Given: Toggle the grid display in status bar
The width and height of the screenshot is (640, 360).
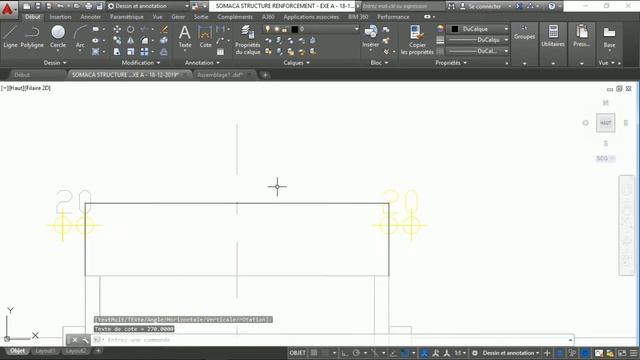Looking at the screenshot, I should tap(314, 353).
